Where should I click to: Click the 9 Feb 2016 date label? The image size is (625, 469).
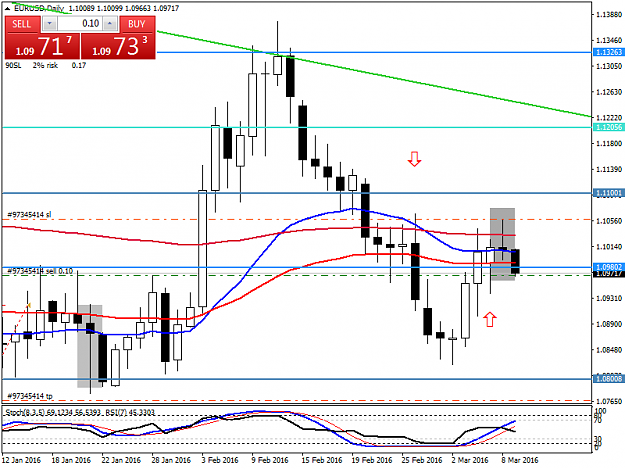pyautogui.click(x=270, y=460)
